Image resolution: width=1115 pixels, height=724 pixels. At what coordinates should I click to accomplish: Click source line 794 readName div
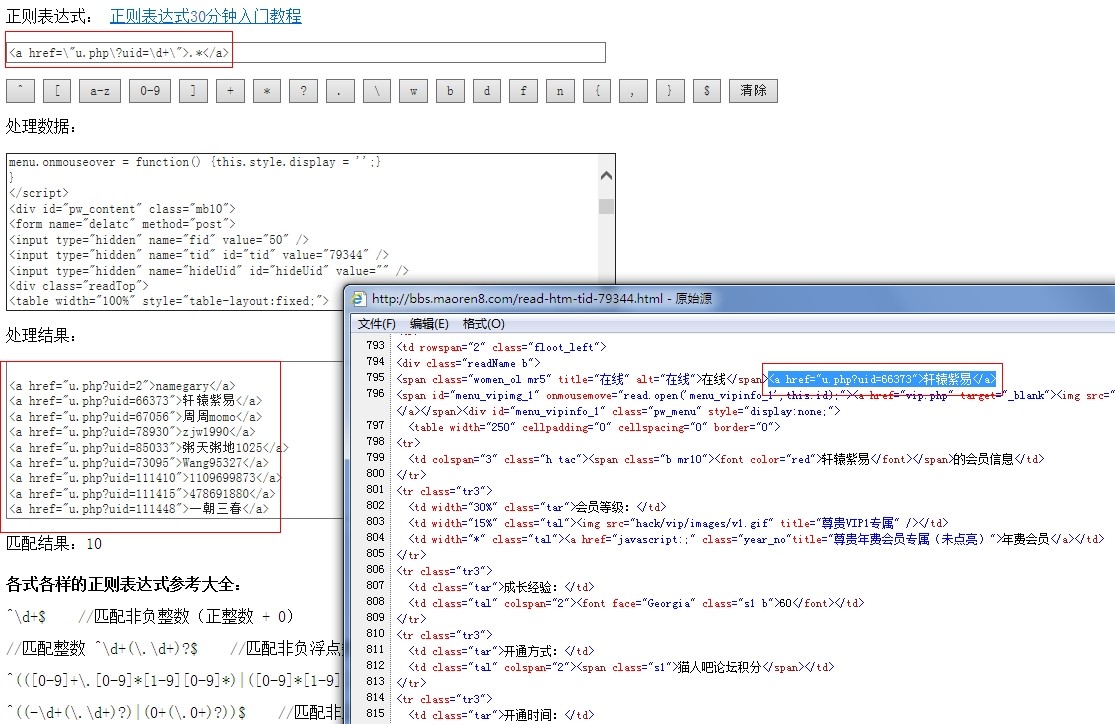coord(466,363)
